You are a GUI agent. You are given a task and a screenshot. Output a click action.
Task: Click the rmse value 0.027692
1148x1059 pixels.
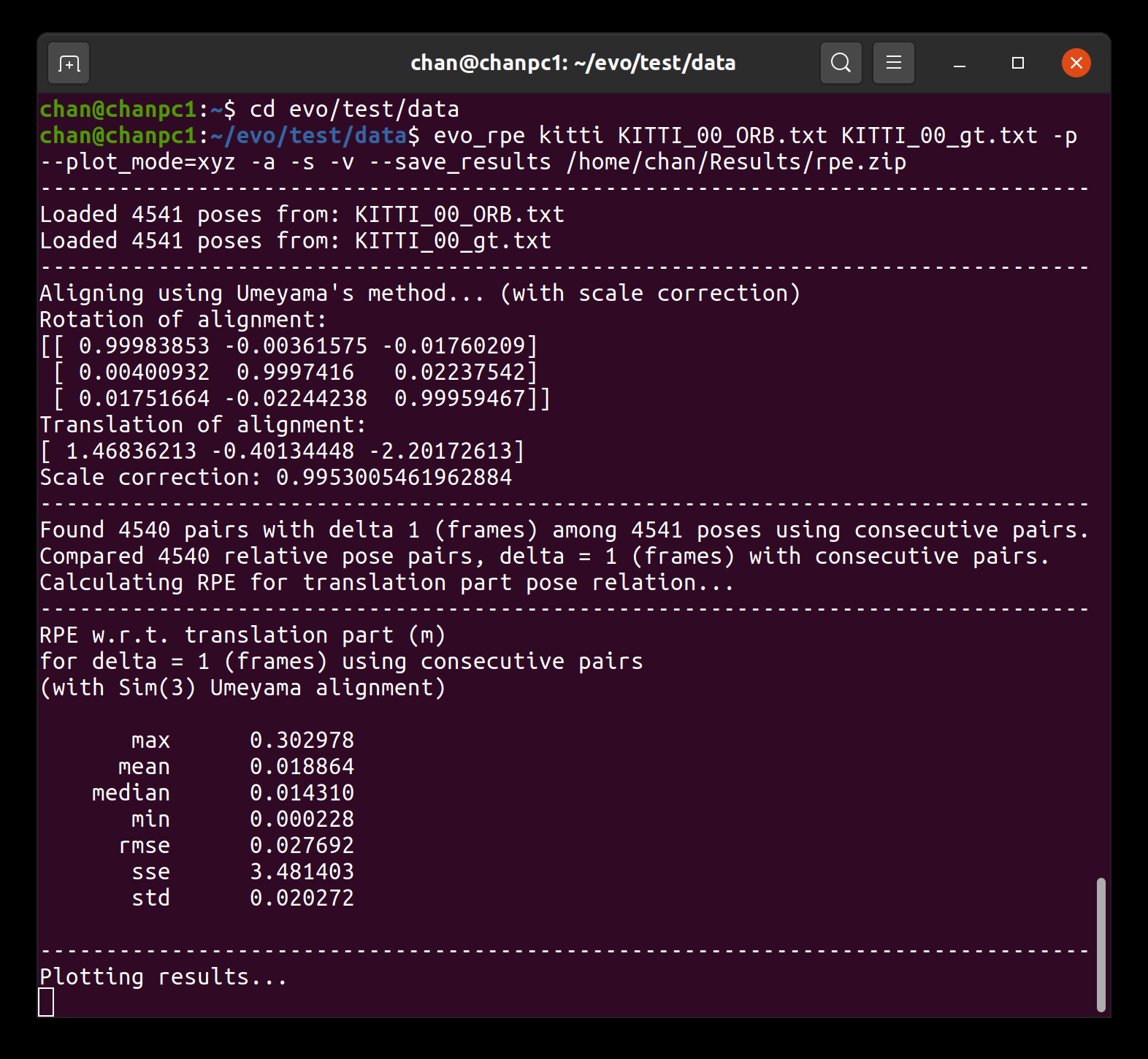[302, 846]
